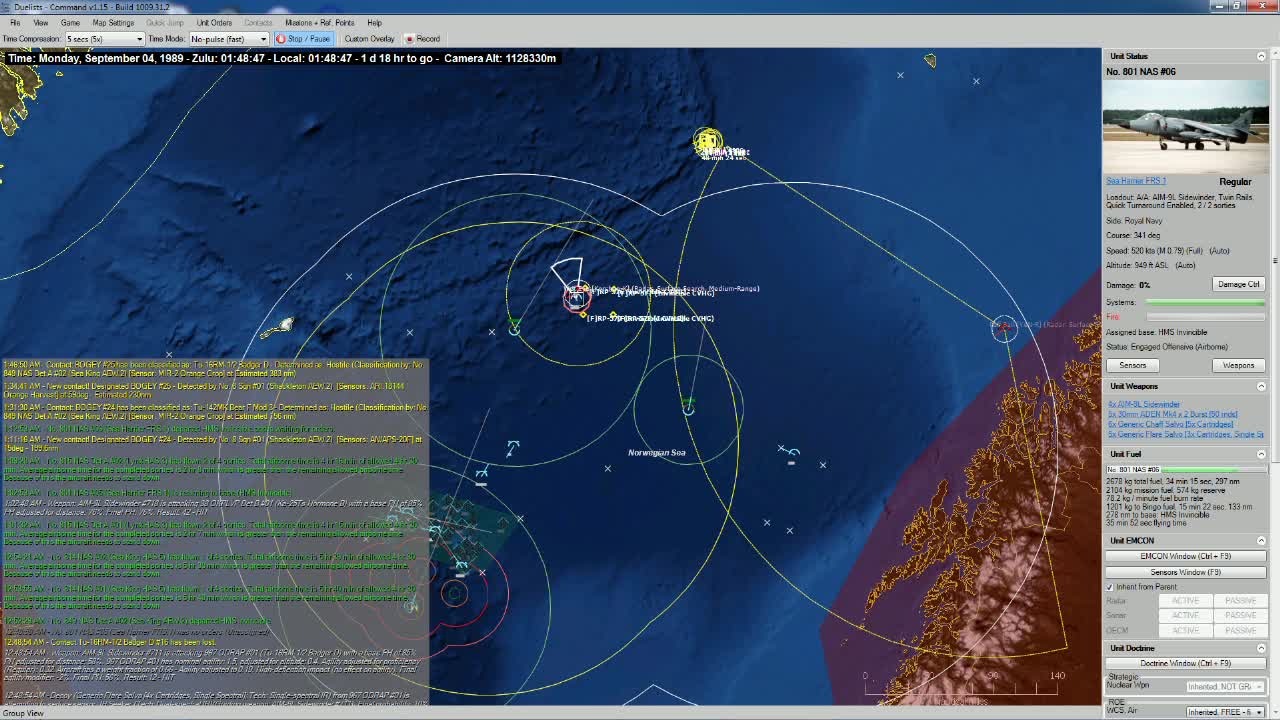Set Radar to PASSIVE

pos(1239,601)
